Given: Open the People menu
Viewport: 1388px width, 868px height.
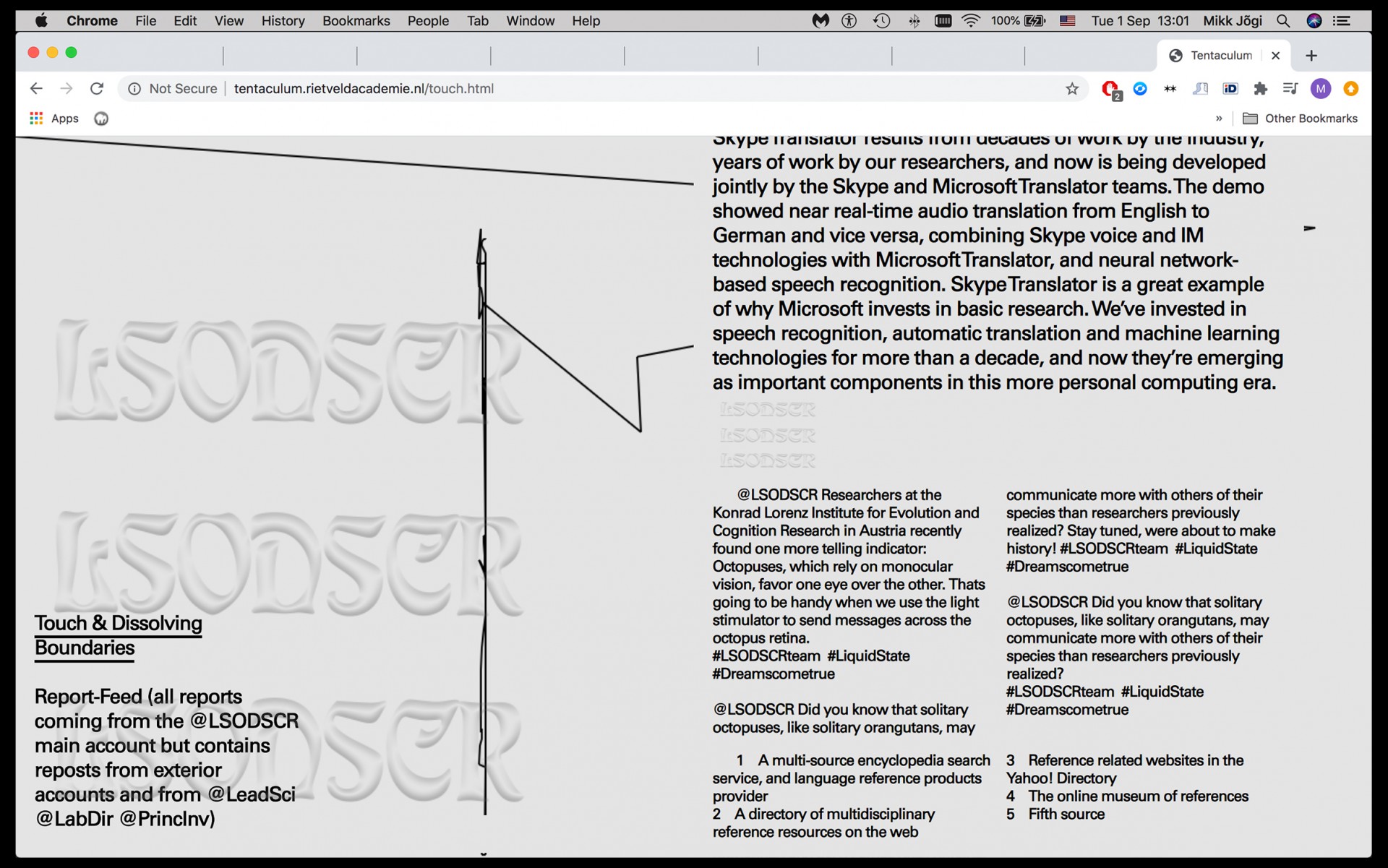Looking at the screenshot, I should pyautogui.click(x=428, y=21).
